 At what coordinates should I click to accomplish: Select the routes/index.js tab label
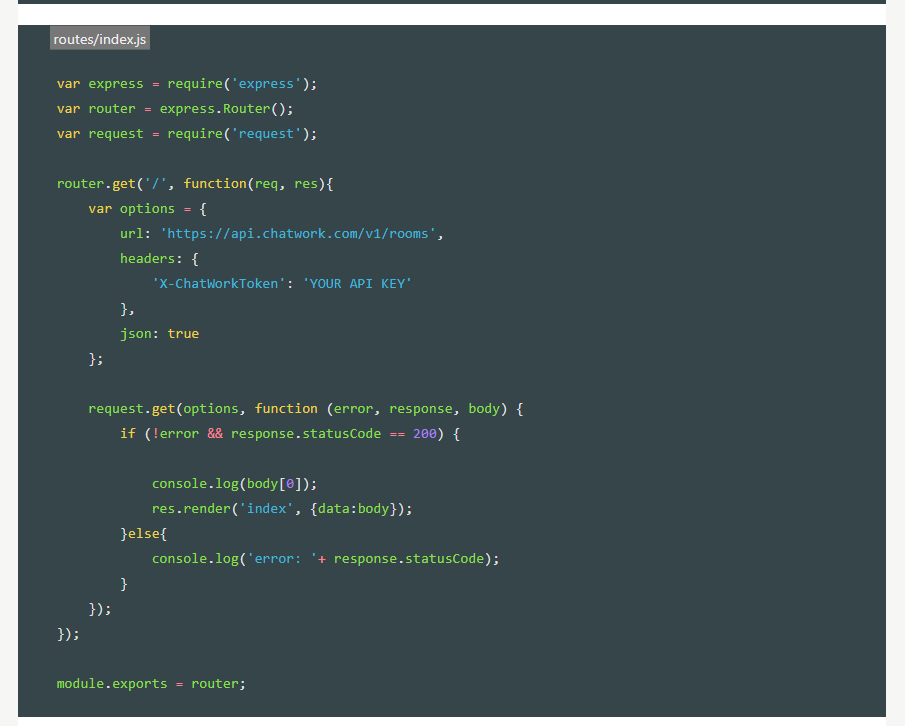(99, 38)
